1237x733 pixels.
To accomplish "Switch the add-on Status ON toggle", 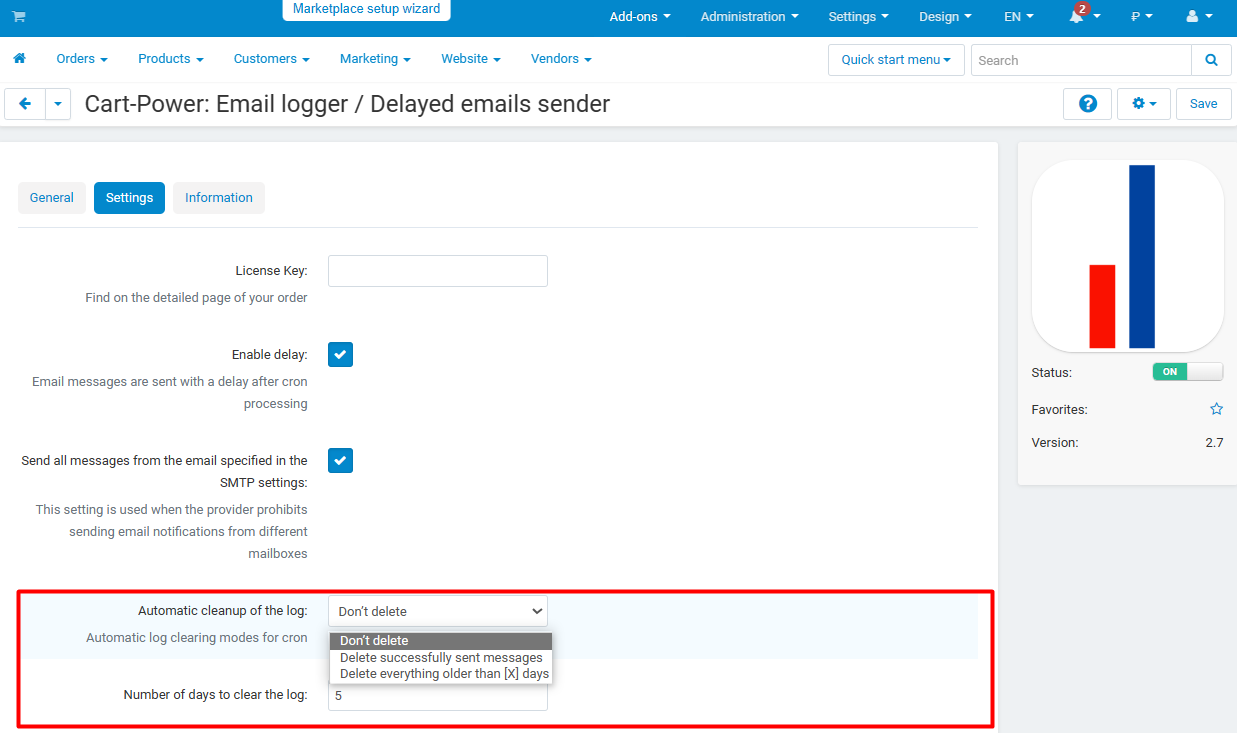I will 1188,372.
